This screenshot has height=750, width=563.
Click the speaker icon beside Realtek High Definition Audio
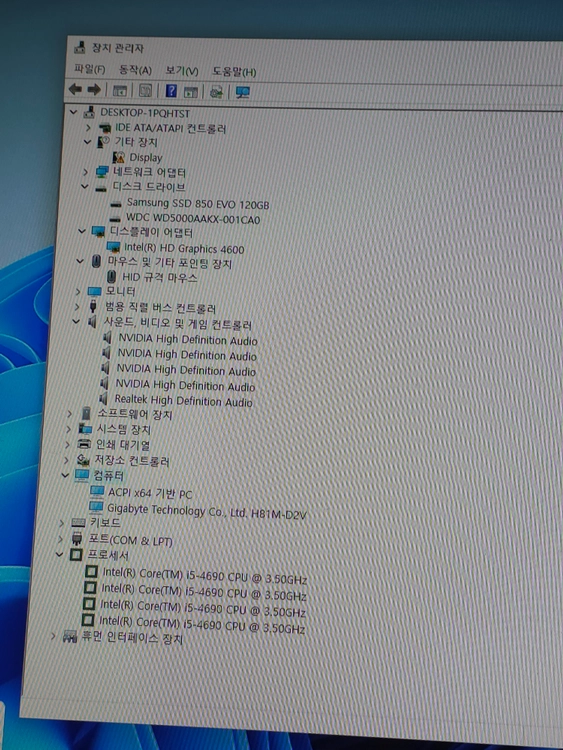[103, 398]
